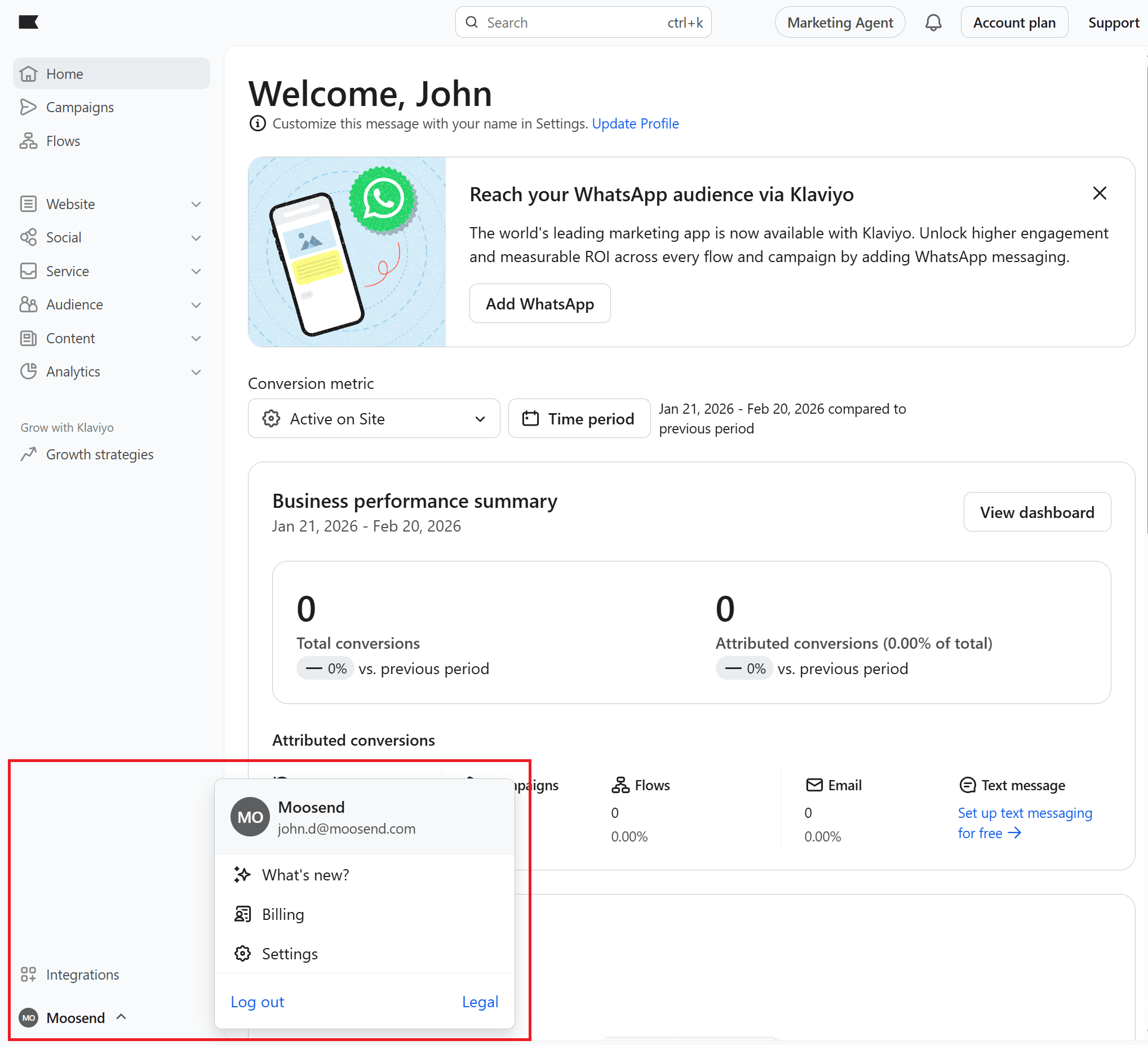The width and height of the screenshot is (1148, 1045).
Task: Open Growth strategies under Grow with Klaviyo
Action: click(x=100, y=454)
